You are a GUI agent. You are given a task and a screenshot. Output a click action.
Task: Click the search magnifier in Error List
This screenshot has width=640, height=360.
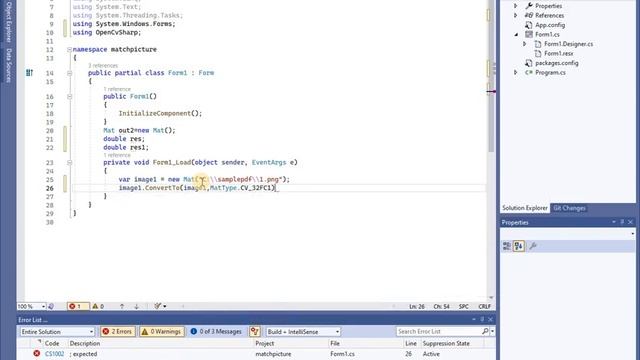pyautogui.click(x=485, y=331)
